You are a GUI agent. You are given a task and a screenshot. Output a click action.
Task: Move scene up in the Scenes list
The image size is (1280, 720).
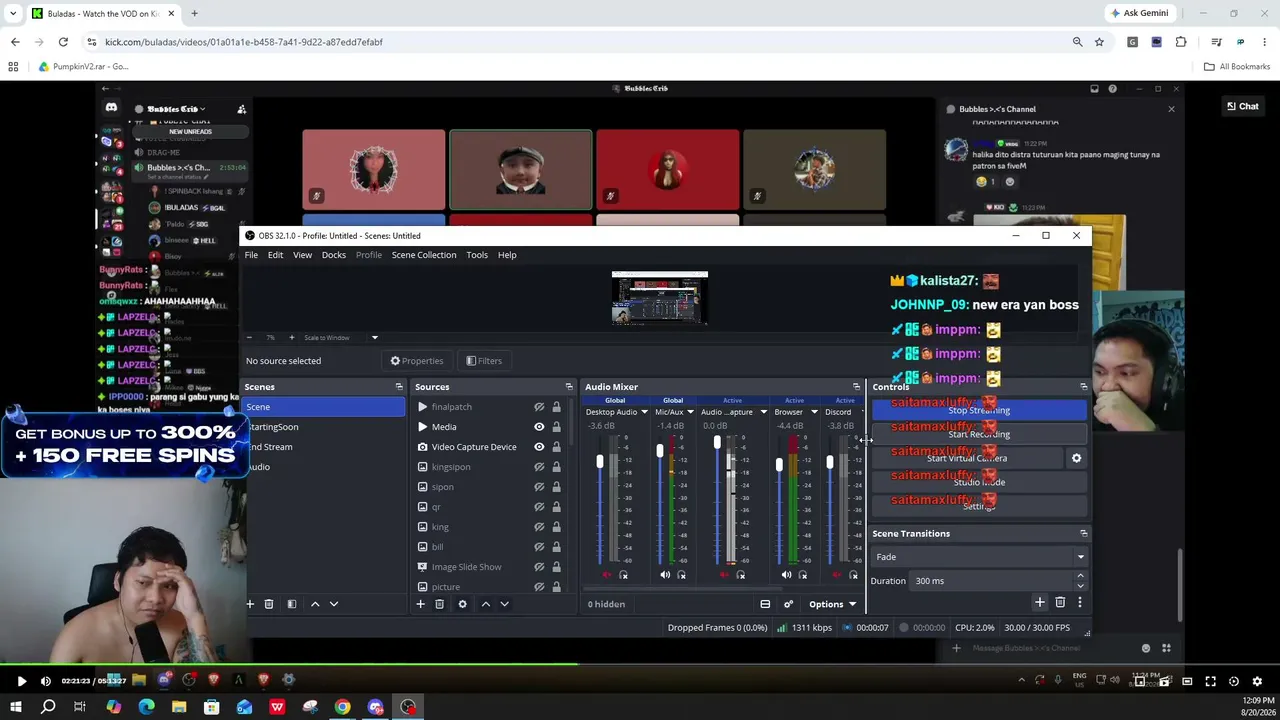point(315,604)
